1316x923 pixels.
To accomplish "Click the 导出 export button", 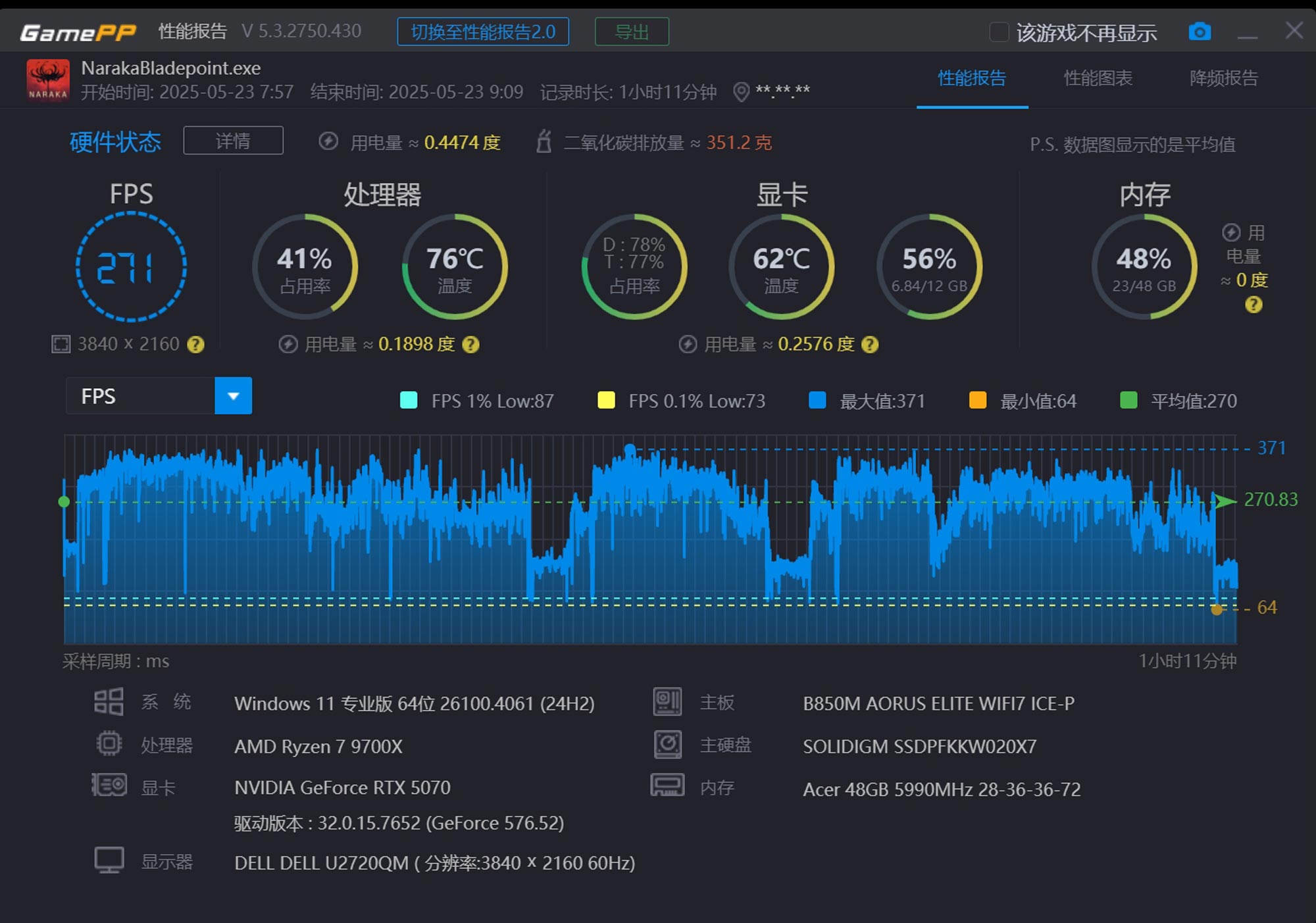I will [x=632, y=32].
